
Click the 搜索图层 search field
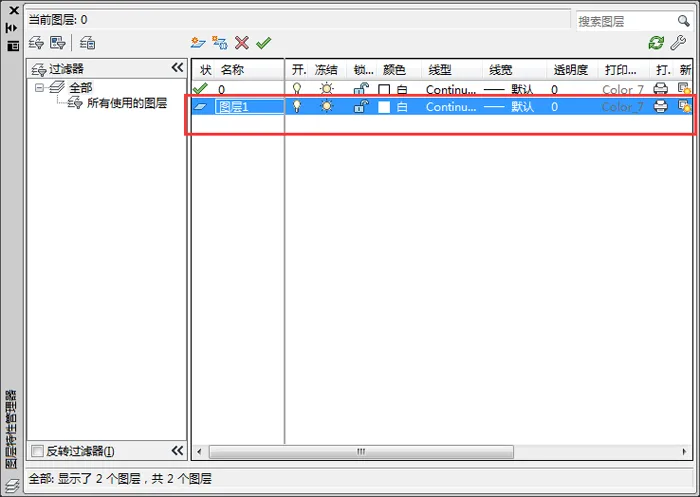[x=620, y=20]
